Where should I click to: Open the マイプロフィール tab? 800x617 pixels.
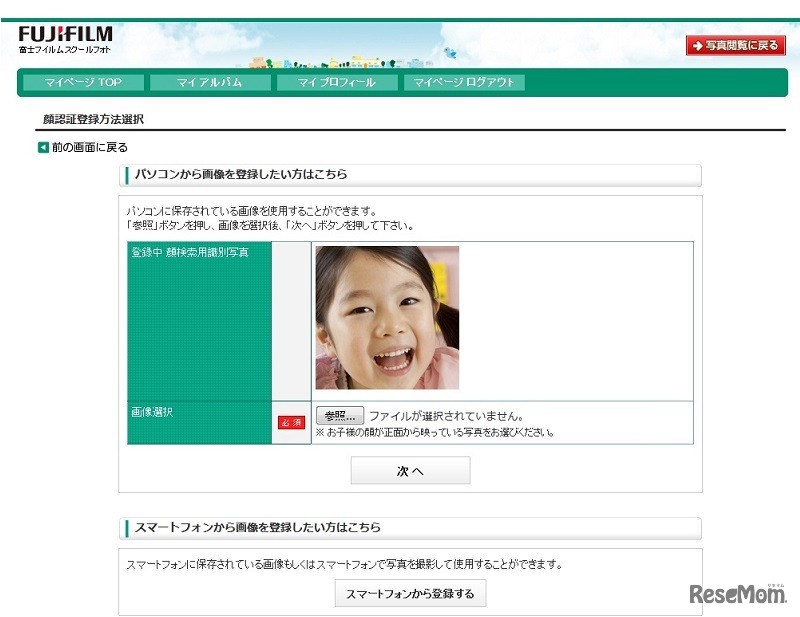pos(340,83)
